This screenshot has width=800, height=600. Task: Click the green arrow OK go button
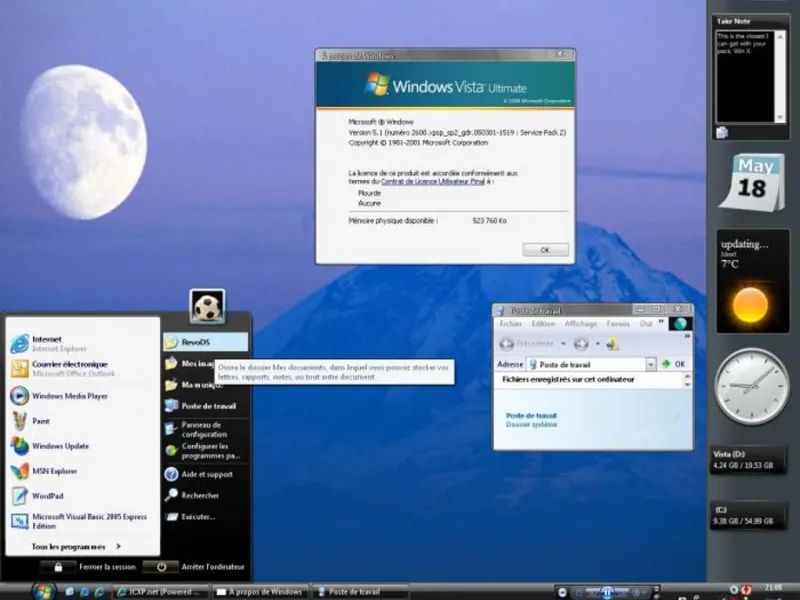click(x=673, y=364)
